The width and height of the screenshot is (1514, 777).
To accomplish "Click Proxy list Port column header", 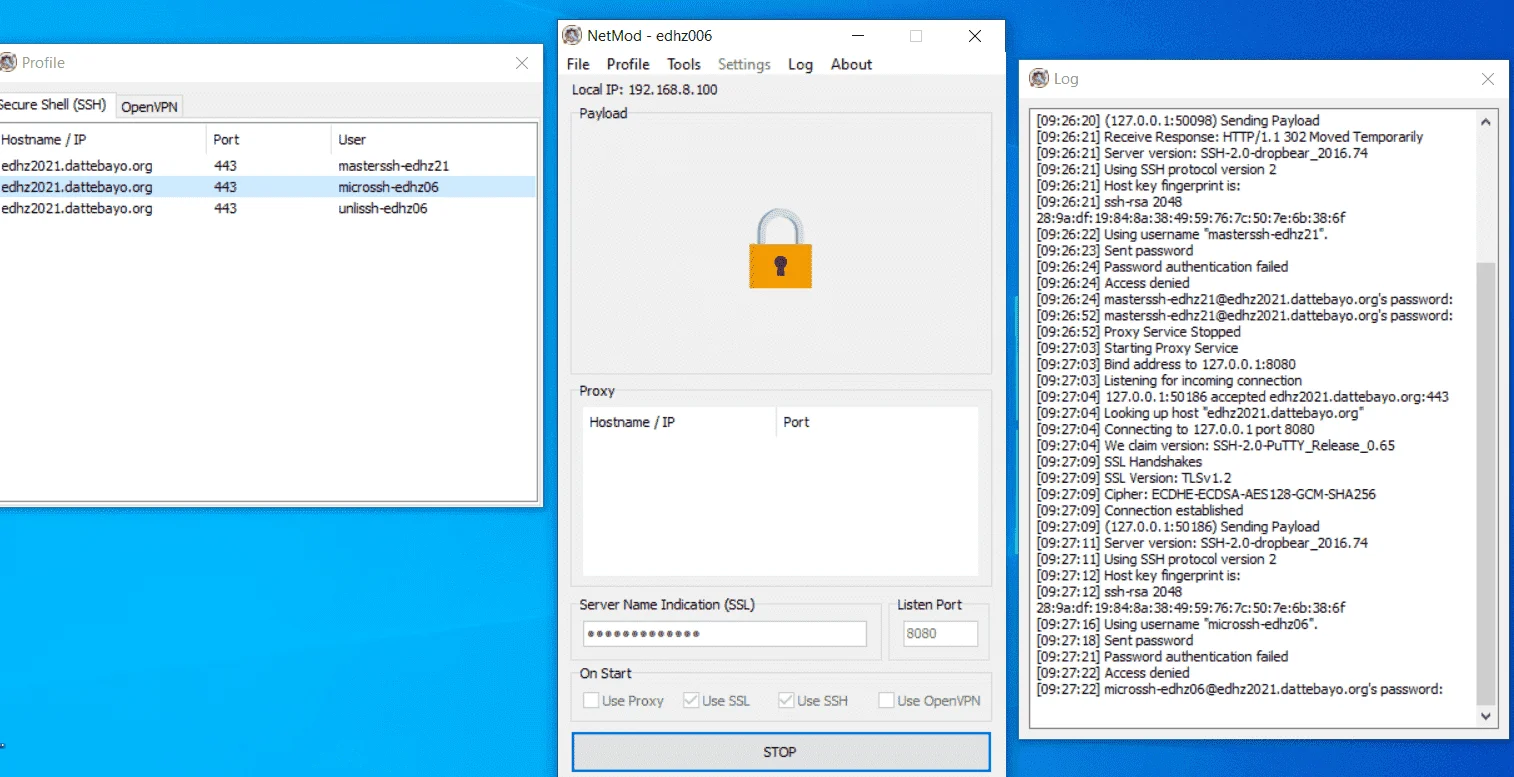I will click(x=877, y=422).
